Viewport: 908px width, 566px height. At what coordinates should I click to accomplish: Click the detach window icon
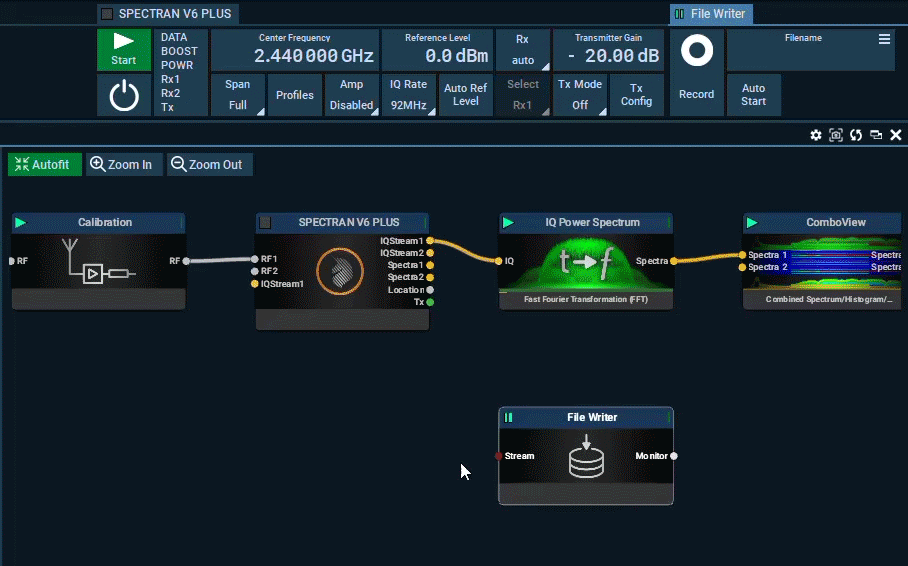(x=876, y=135)
